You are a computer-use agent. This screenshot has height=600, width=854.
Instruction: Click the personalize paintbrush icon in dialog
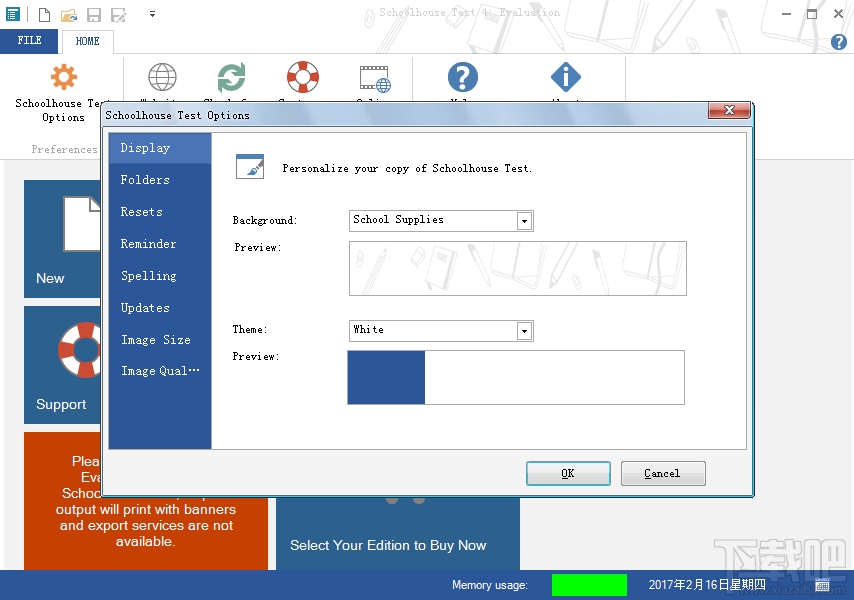click(250, 167)
